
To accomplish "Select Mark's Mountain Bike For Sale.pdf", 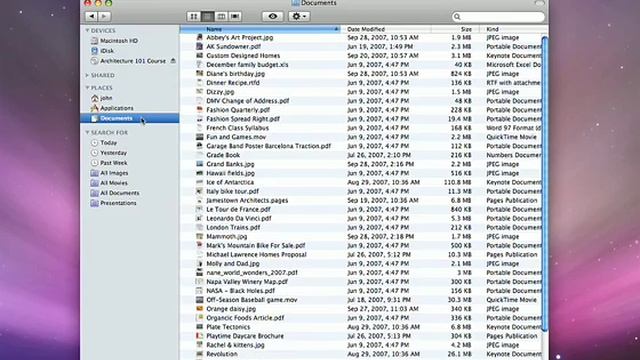I will 256,245.
